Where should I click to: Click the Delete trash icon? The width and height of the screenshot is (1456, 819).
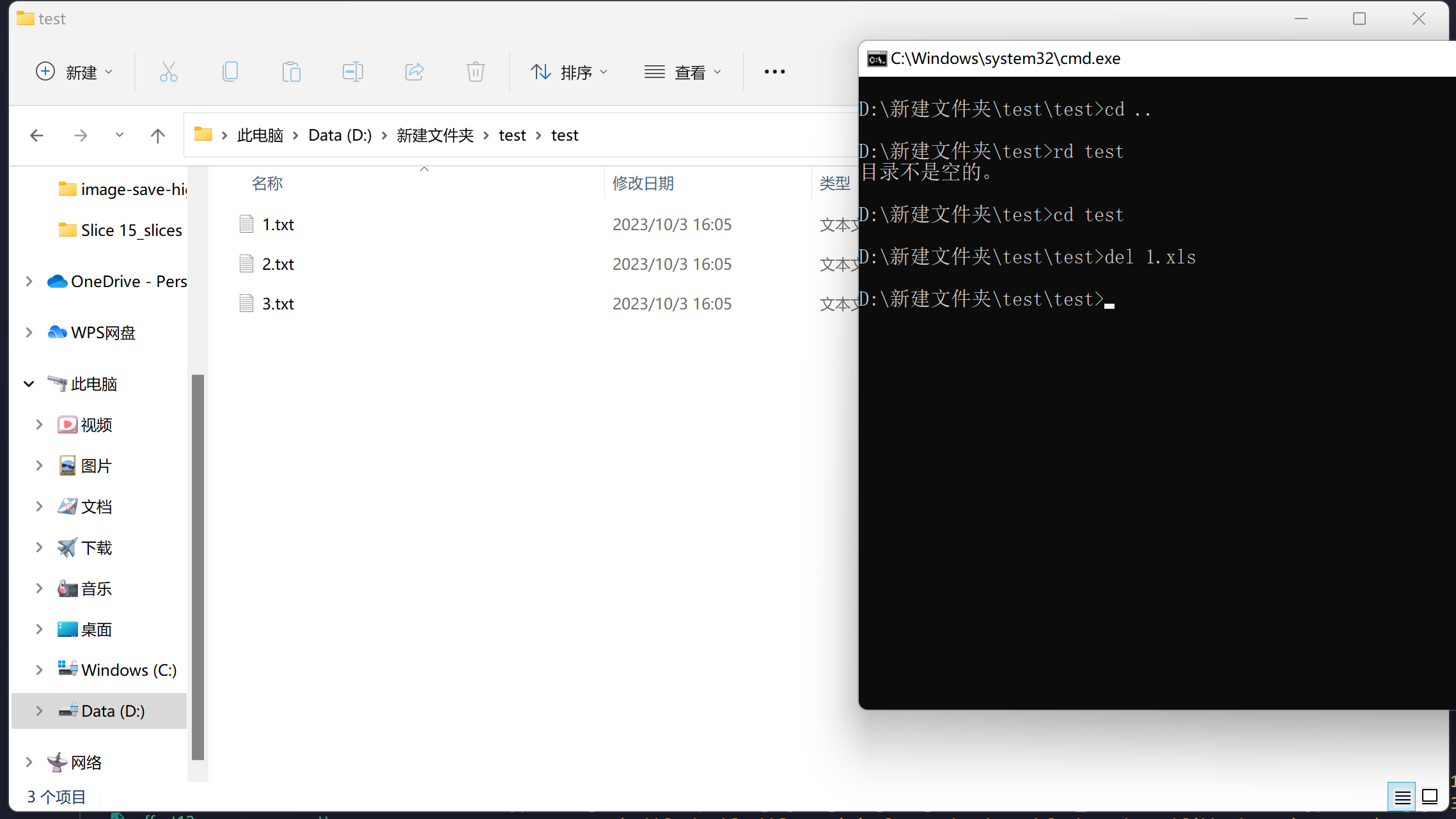[x=476, y=72]
